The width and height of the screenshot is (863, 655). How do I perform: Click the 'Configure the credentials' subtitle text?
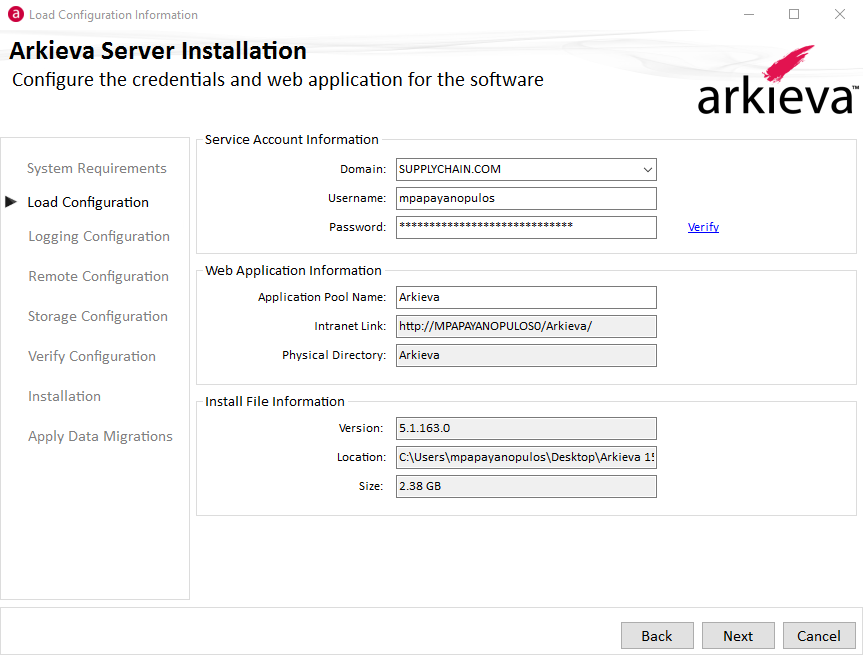click(278, 80)
